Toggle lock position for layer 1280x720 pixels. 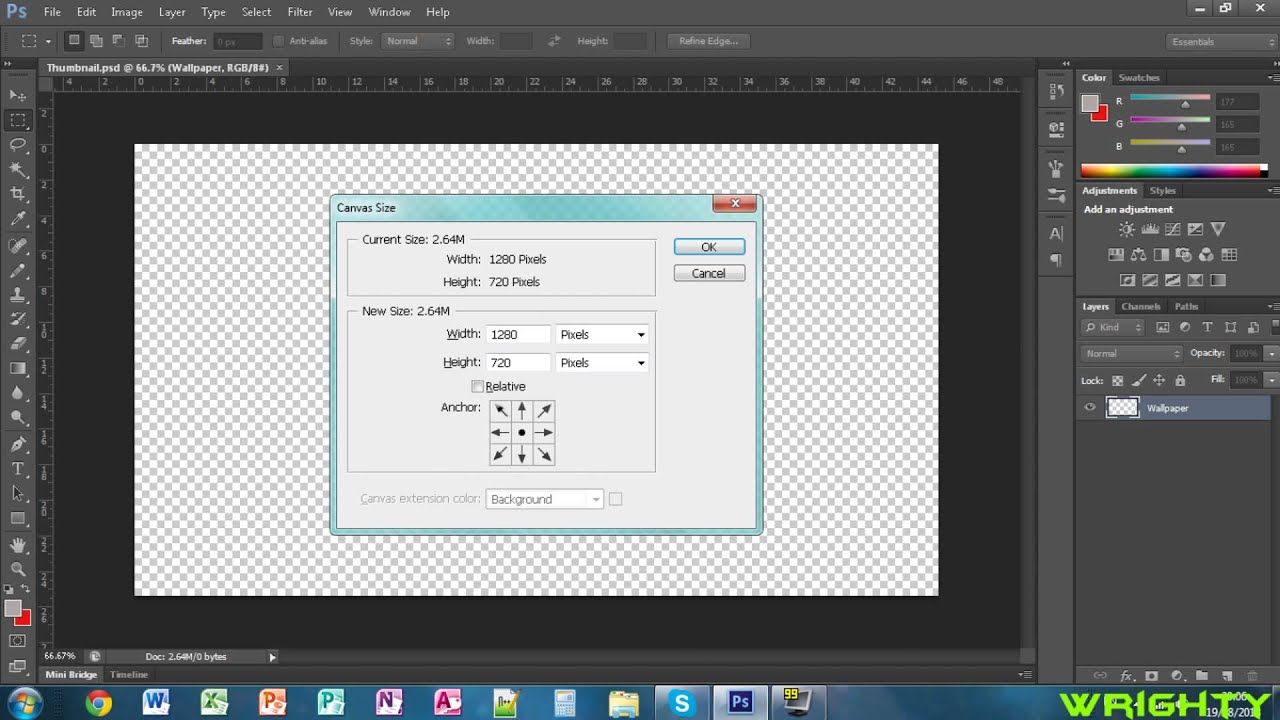1159,380
